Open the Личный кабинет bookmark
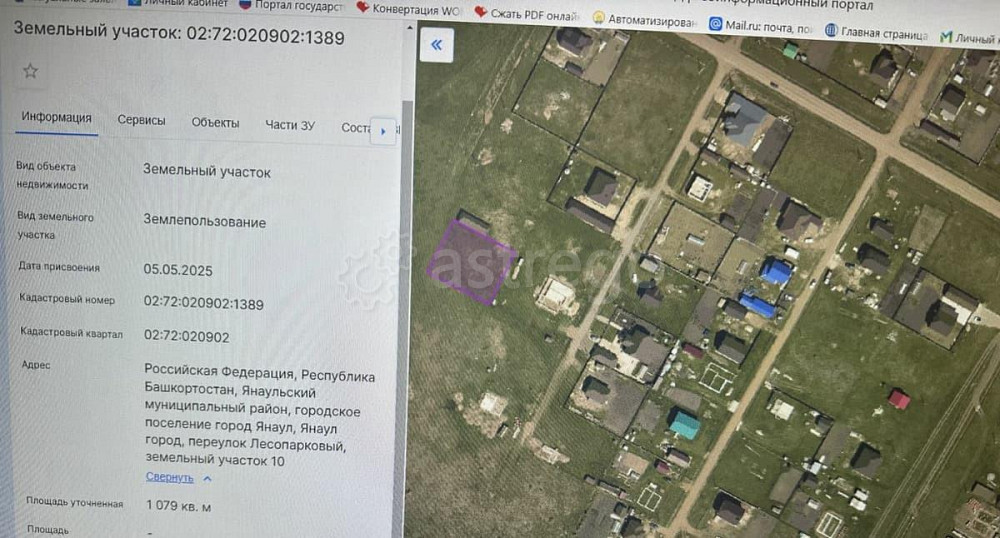This screenshot has width=1000, height=538. tap(178, 3)
